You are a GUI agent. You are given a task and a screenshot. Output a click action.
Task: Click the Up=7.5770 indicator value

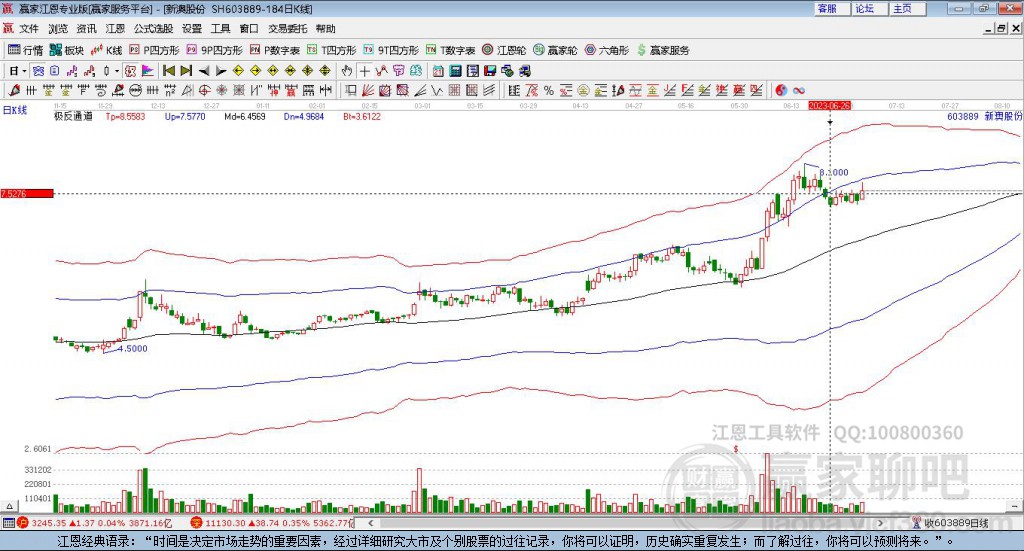click(x=185, y=117)
